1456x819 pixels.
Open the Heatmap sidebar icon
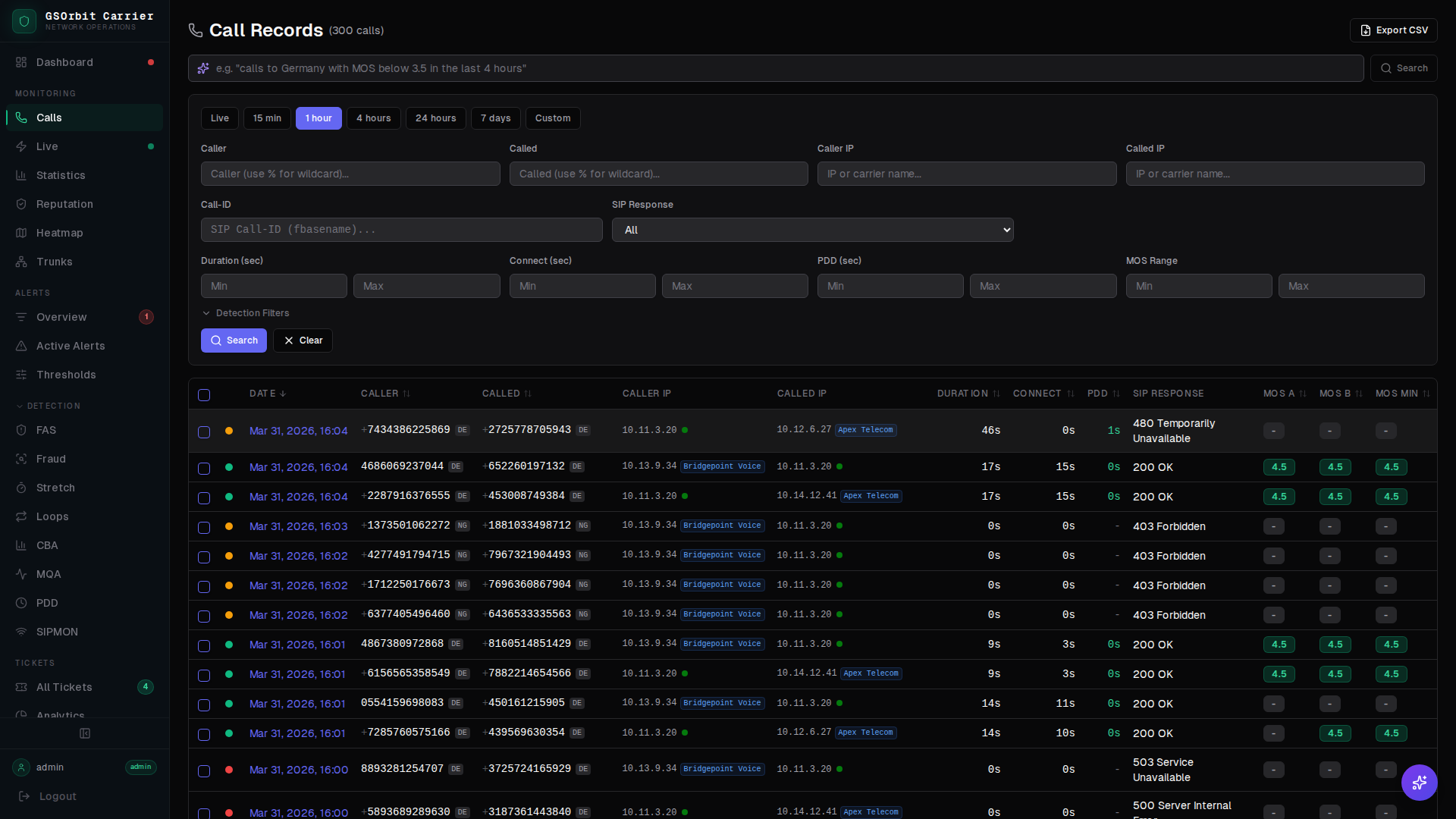[21, 233]
